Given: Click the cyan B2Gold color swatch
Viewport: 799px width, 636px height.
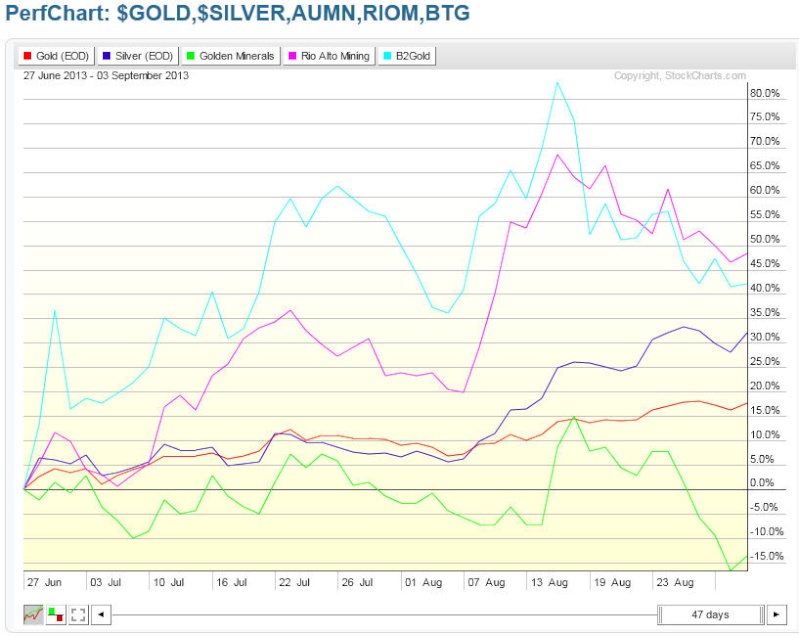Looking at the screenshot, I should [387, 56].
